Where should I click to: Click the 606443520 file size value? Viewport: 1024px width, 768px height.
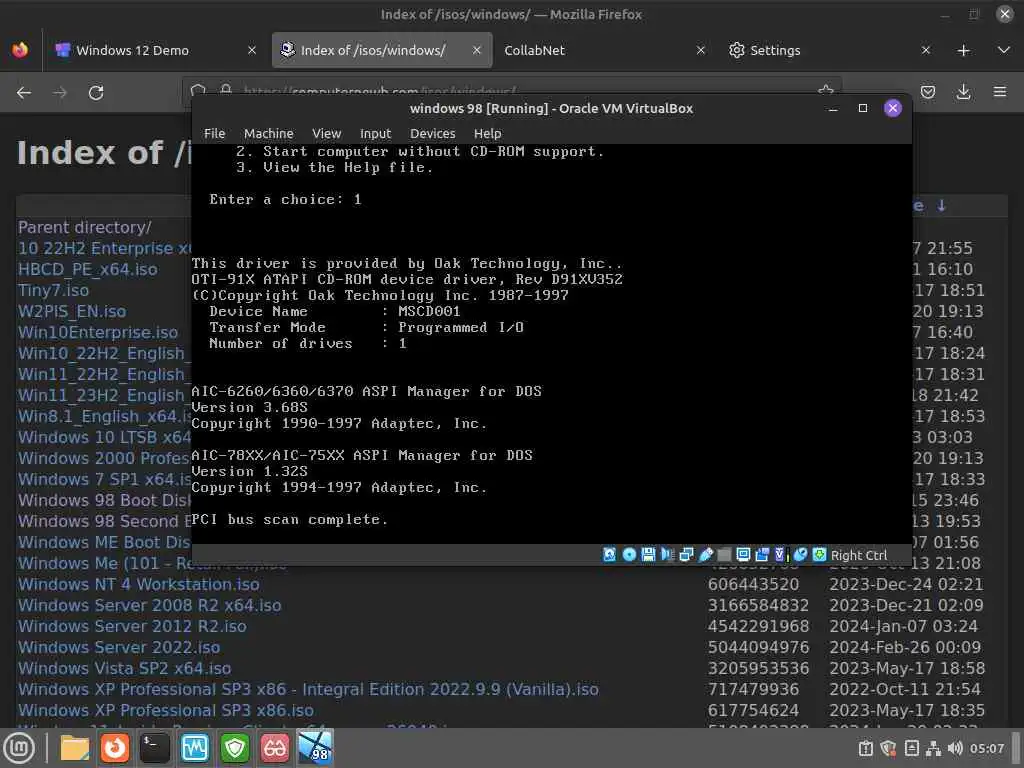tap(753, 584)
